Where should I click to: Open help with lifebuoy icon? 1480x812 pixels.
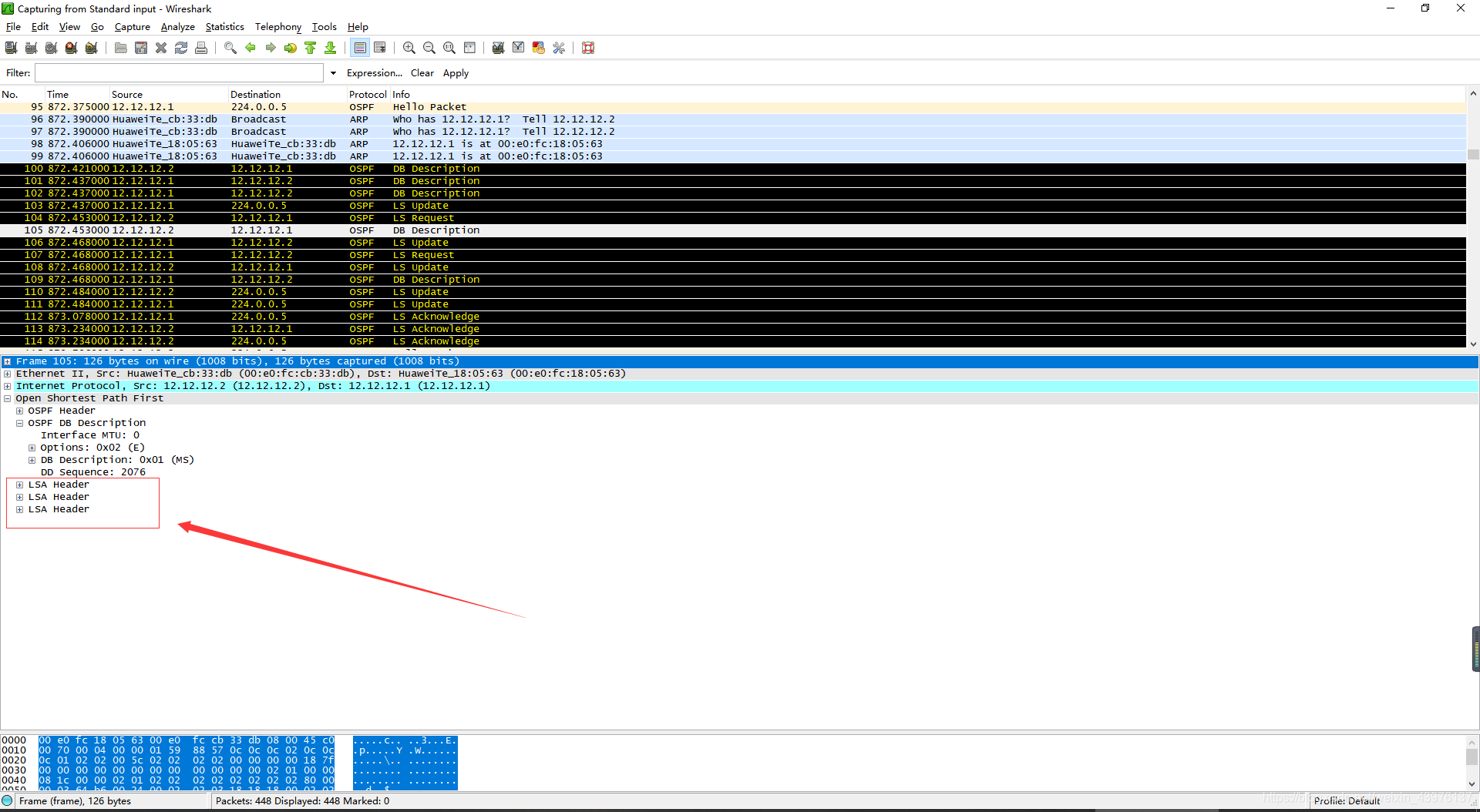(x=588, y=48)
